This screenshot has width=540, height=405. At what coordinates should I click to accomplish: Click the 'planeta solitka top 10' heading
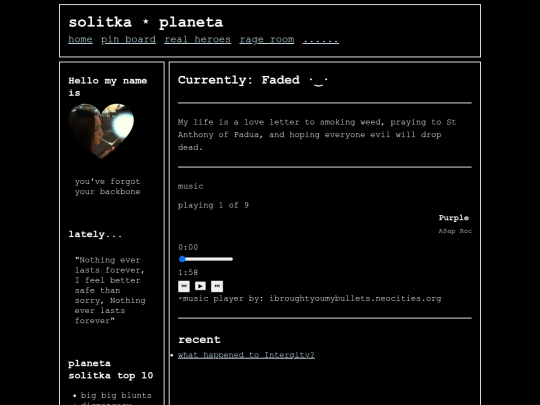(x=111, y=370)
